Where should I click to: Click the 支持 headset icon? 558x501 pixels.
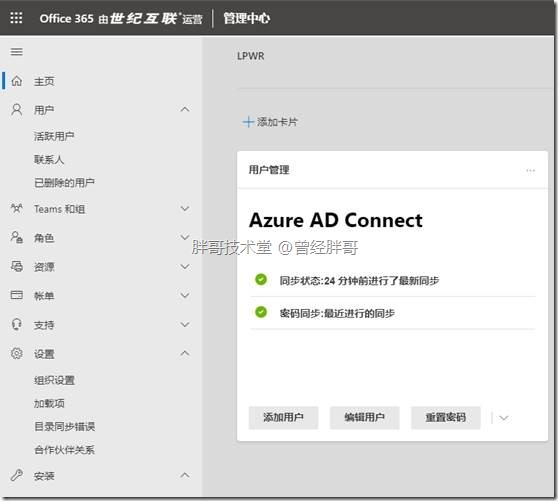coord(17,324)
